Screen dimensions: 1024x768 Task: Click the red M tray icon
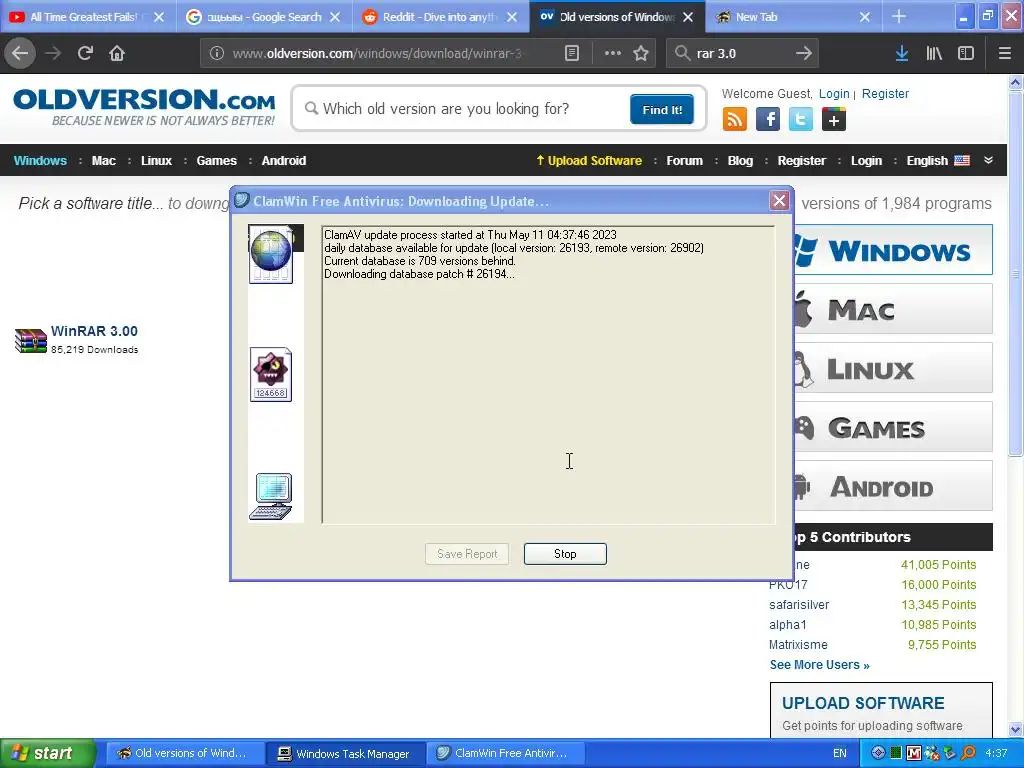pos(914,753)
